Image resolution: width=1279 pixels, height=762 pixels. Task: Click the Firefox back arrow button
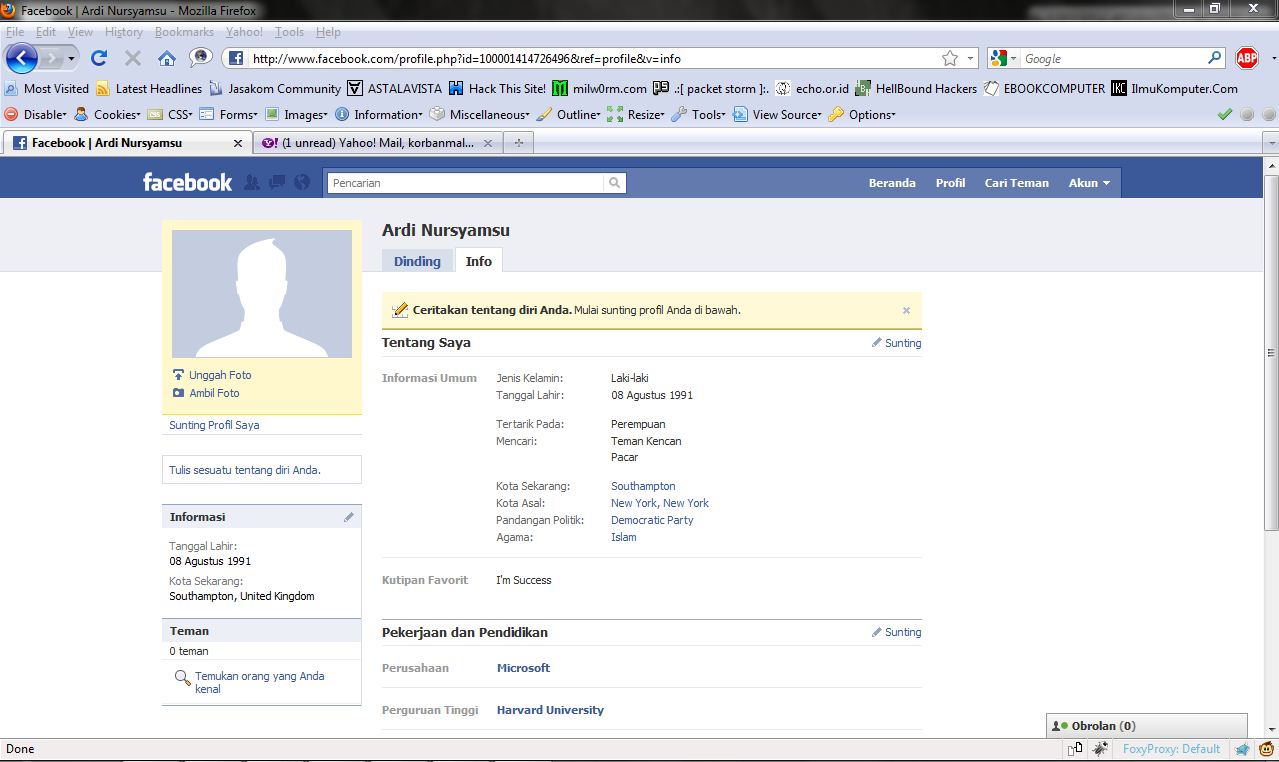(x=21, y=58)
